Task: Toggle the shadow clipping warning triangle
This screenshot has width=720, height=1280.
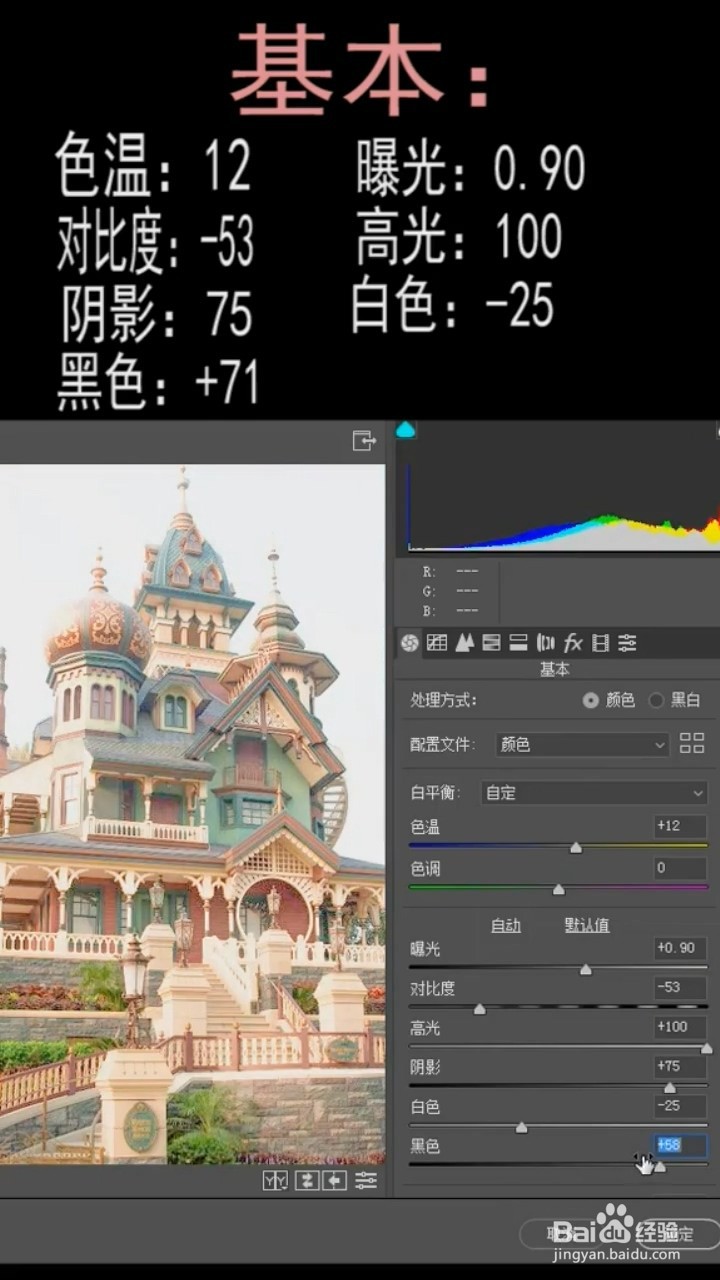Action: tap(405, 430)
